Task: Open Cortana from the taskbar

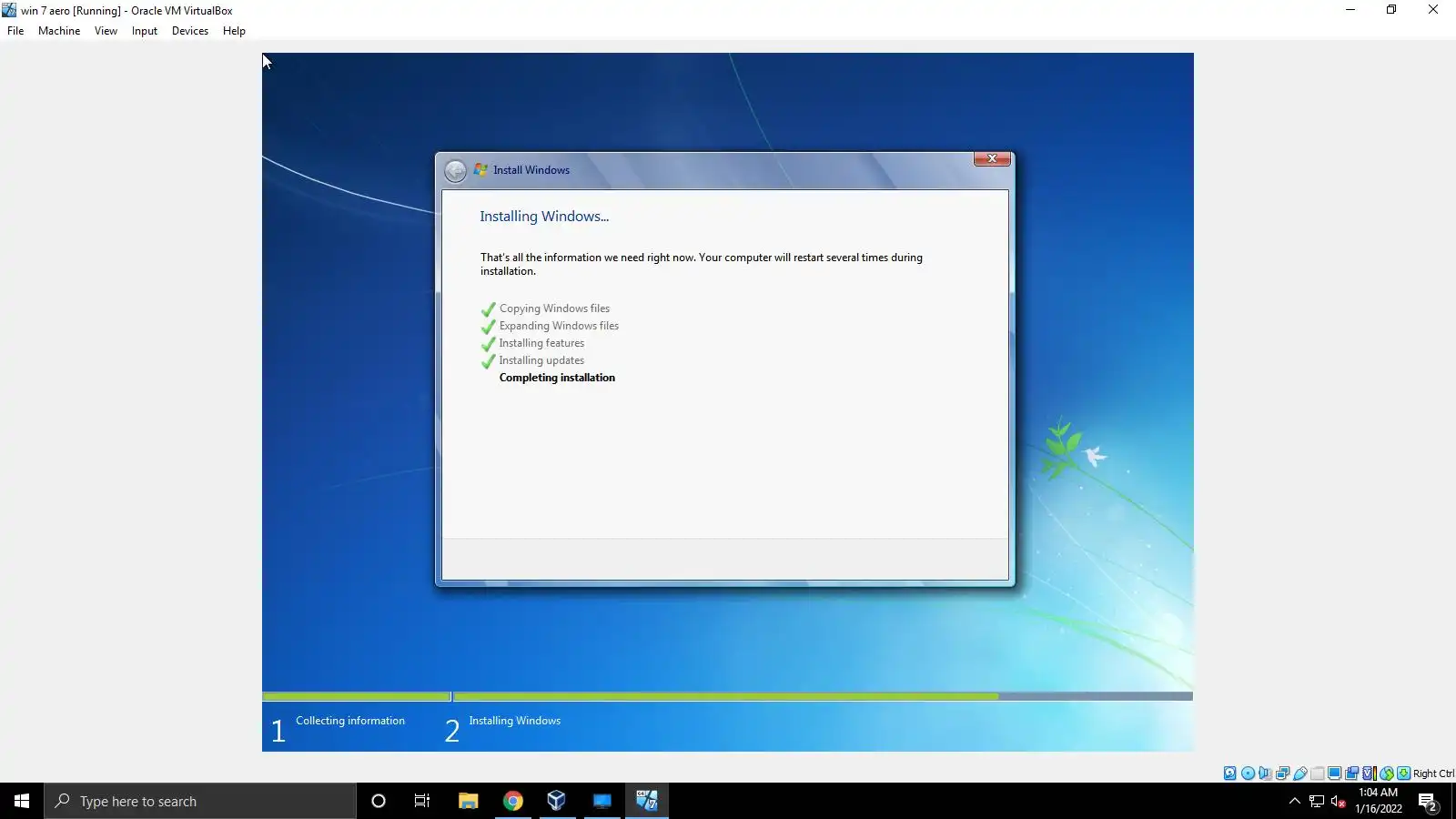Action: click(x=379, y=801)
